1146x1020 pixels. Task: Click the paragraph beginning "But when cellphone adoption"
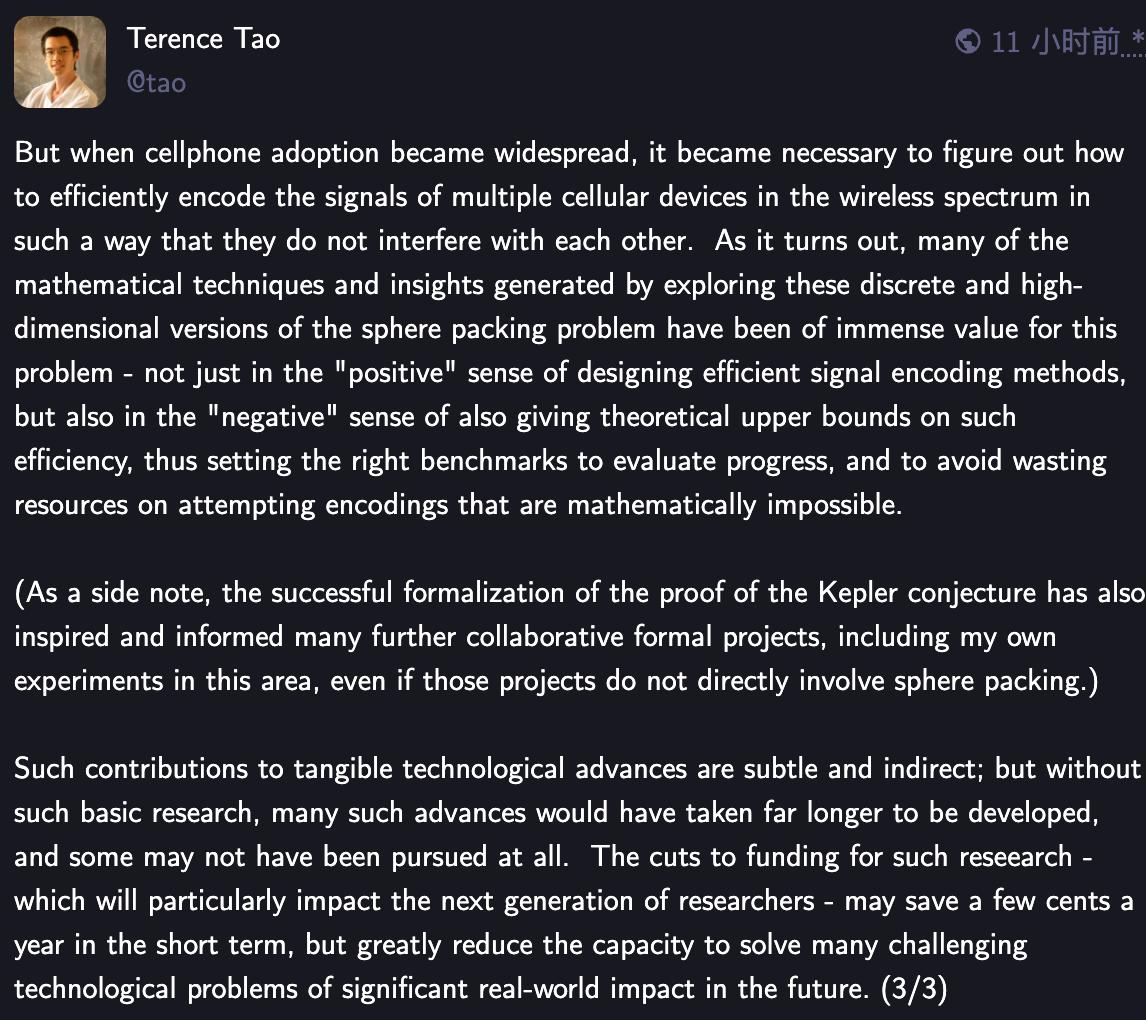tap(570, 328)
